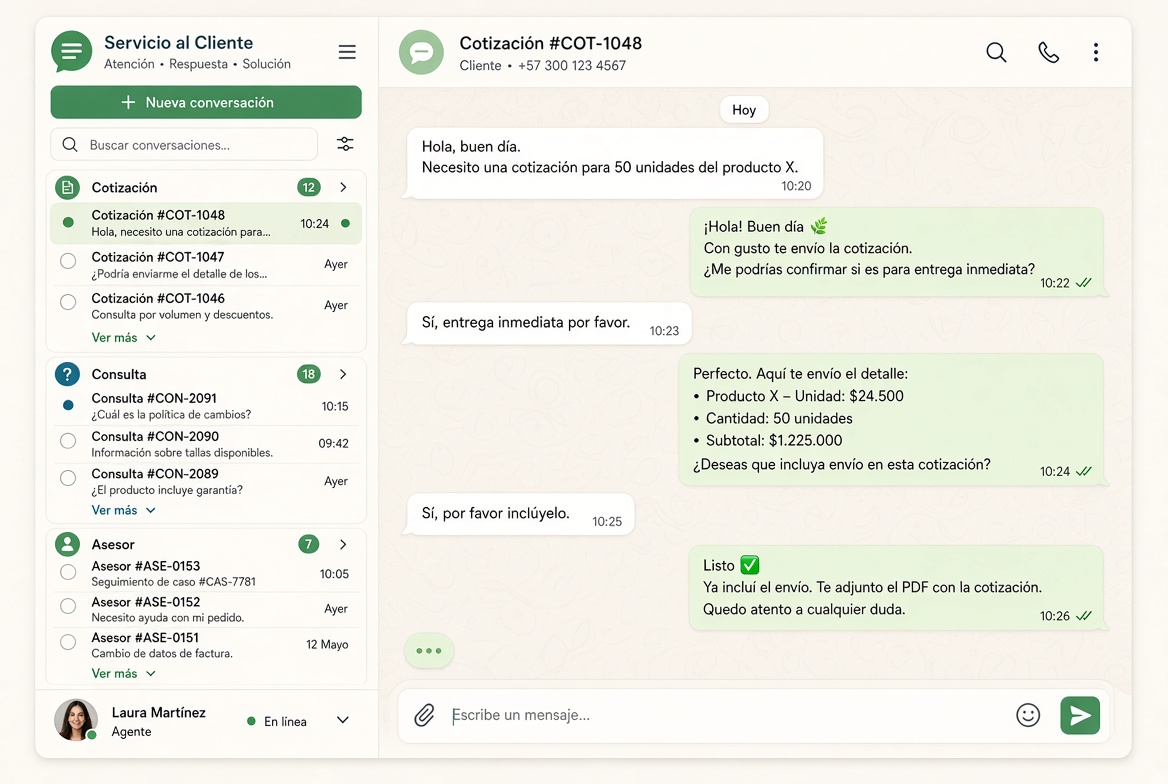The image size is (1168, 784).
Task: Select radio for Consulta #CON-2090
Action: (x=68, y=440)
